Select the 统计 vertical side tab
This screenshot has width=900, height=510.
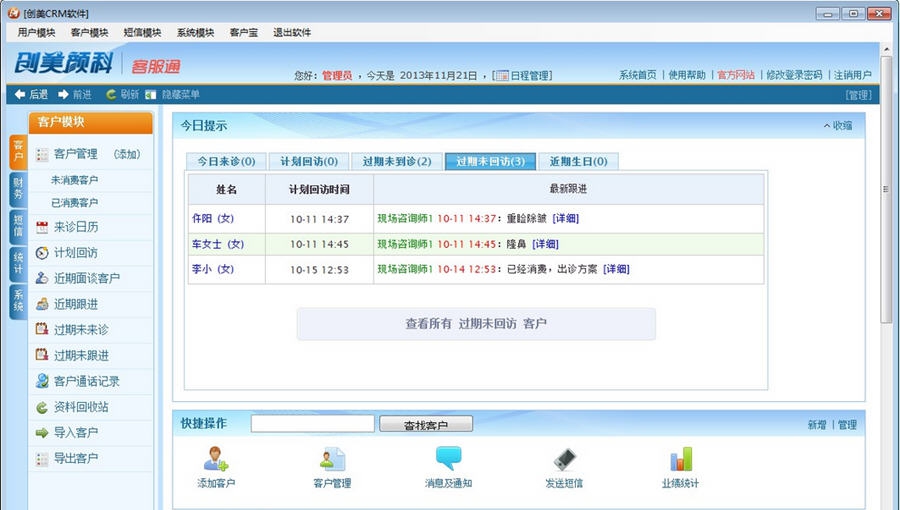tap(18, 264)
